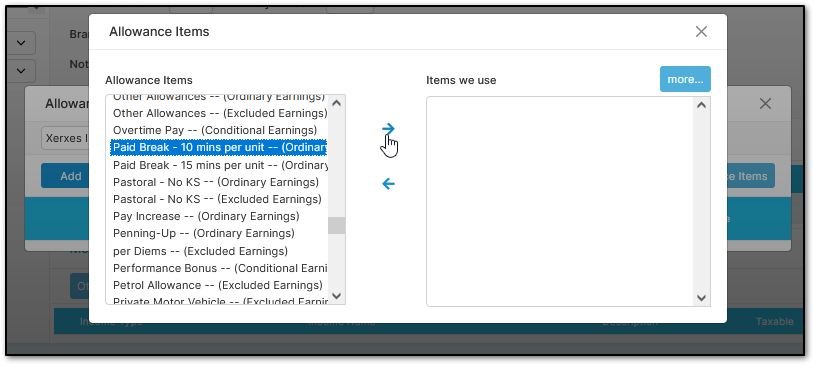Click the Allowance Items list up arrow
814x365 pixels.
[336, 103]
